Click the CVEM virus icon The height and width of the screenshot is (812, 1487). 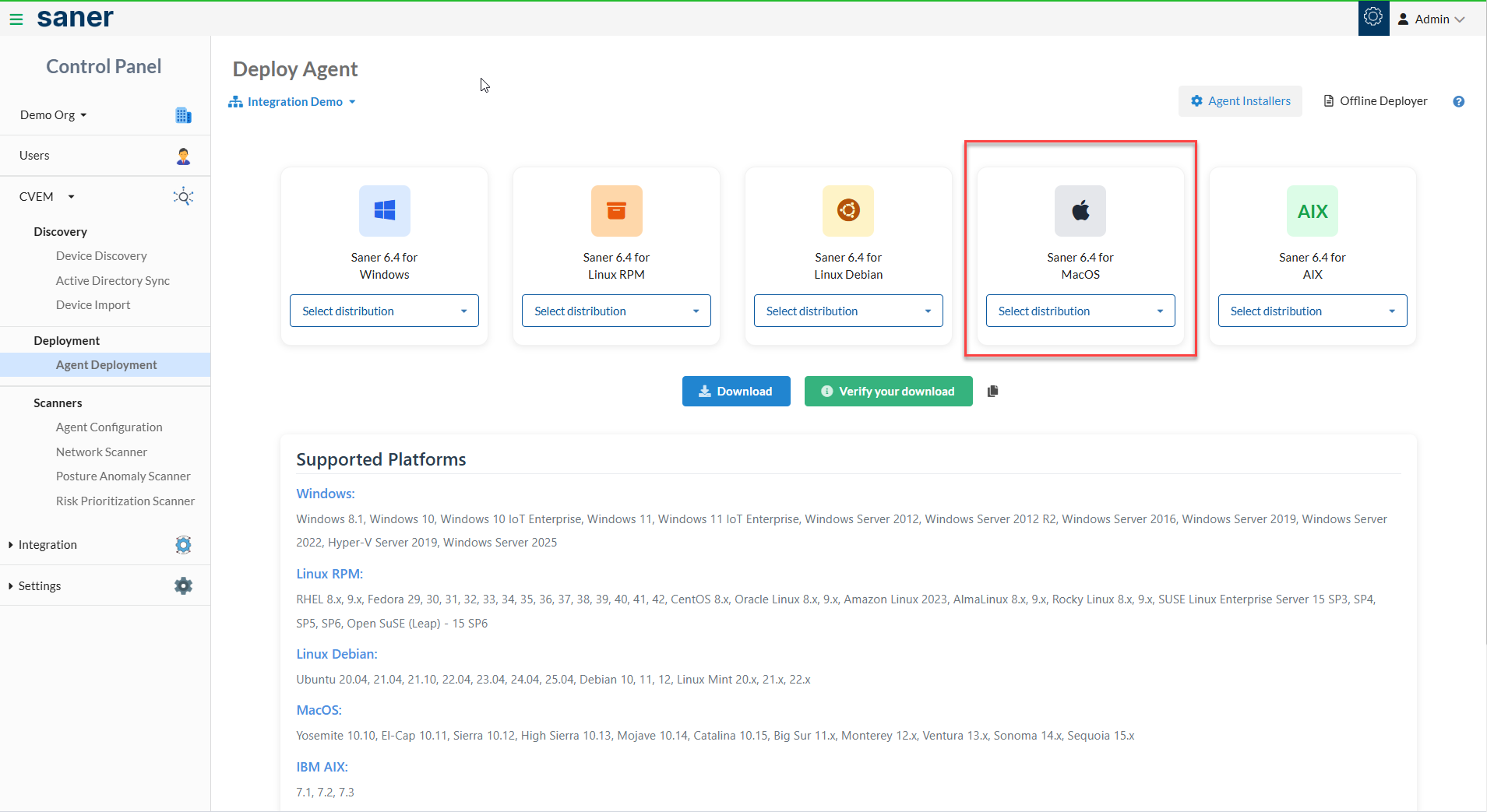(183, 196)
